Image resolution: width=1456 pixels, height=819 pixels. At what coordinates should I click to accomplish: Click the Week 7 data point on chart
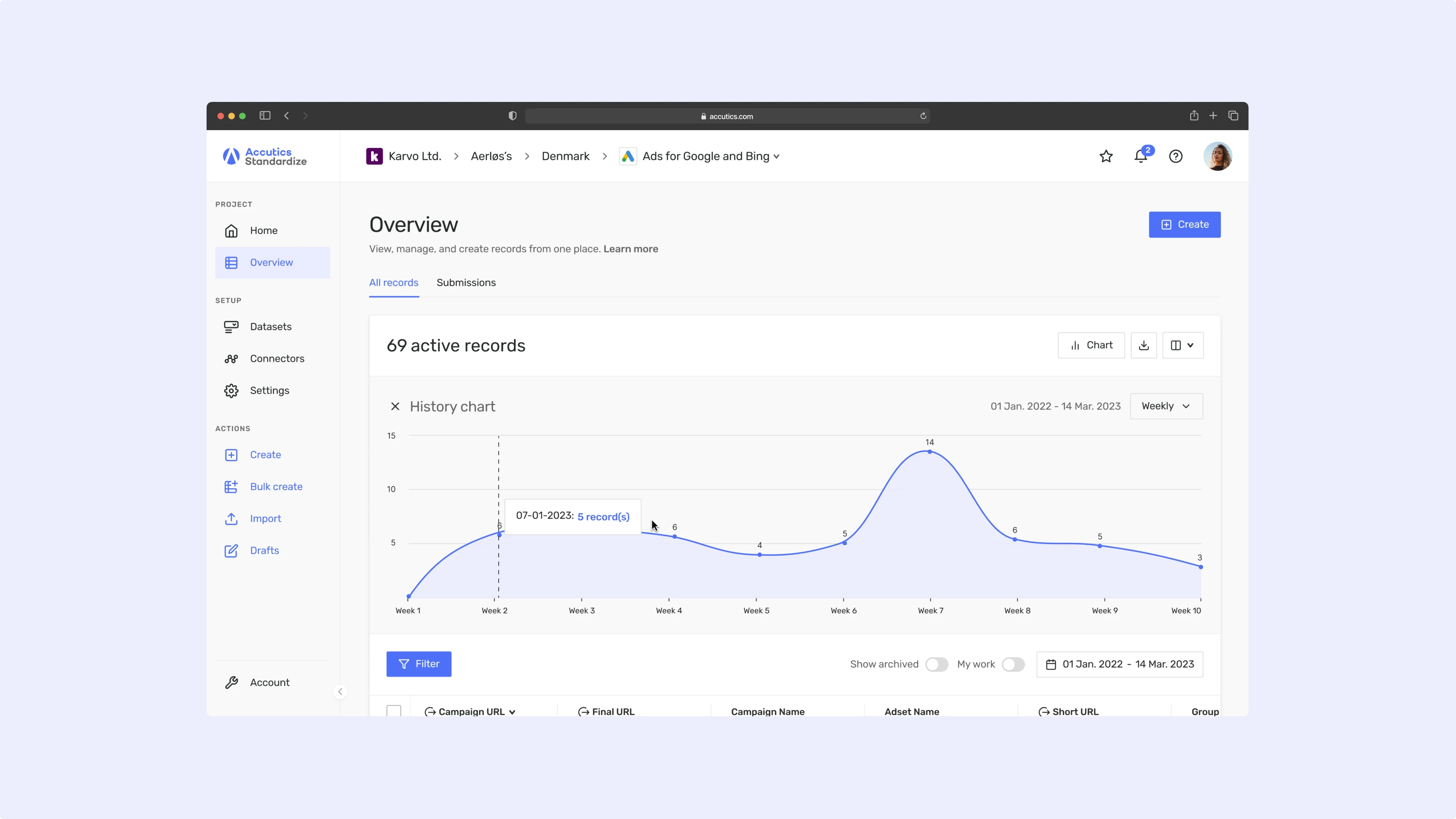pyautogui.click(x=929, y=452)
